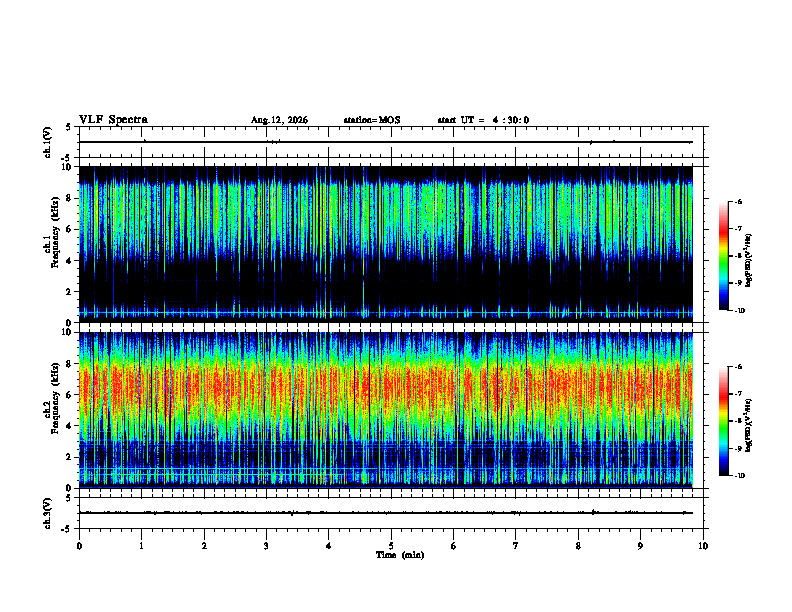The image size is (792, 612).
Task: Click the "4" tick on the time axis
Action: (329, 546)
